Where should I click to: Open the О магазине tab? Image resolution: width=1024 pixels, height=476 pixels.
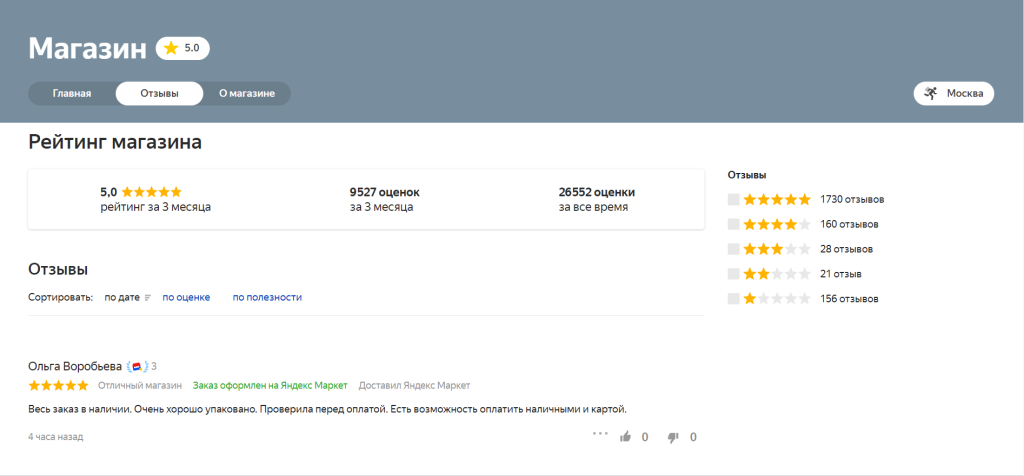(x=247, y=93)
